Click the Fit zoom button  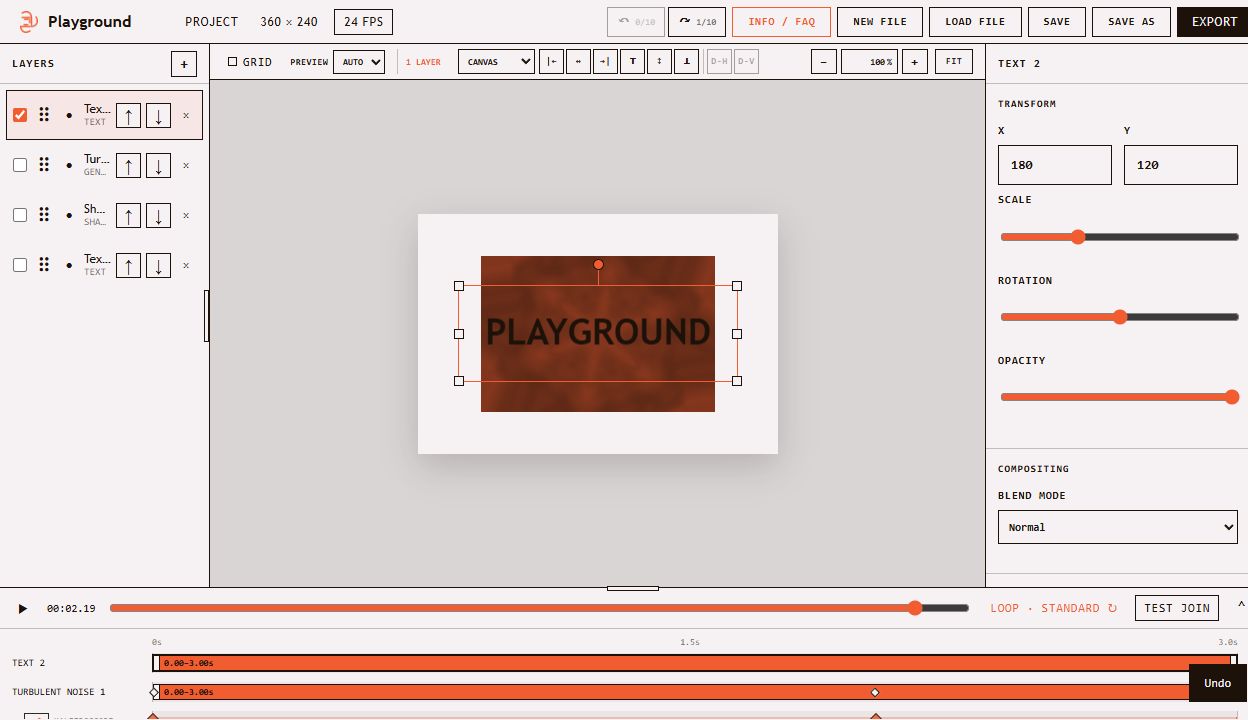(x=954, y=62)
